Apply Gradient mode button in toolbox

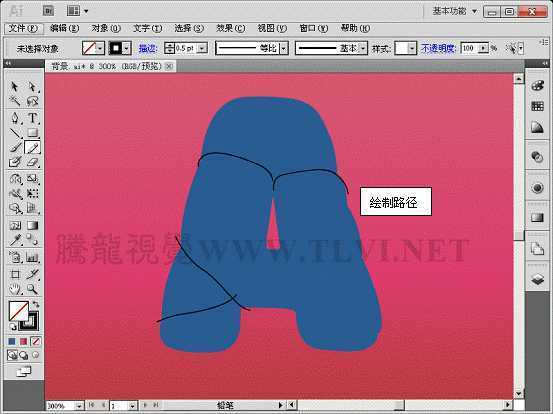click(24, 341)
